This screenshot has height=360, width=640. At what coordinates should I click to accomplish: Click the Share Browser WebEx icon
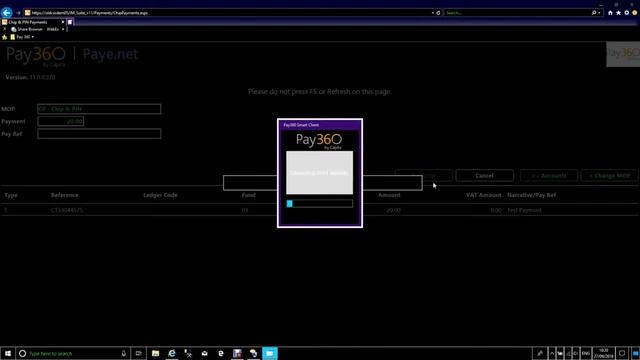click(13, 29)
